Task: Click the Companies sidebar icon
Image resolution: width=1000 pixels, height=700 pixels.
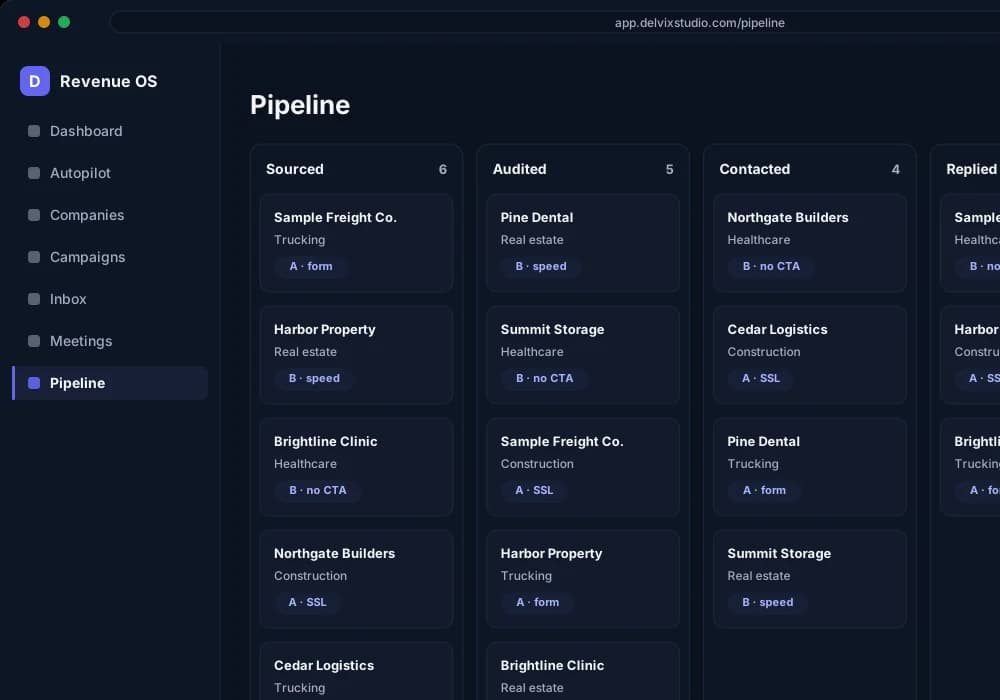Action: pos(34,215)
